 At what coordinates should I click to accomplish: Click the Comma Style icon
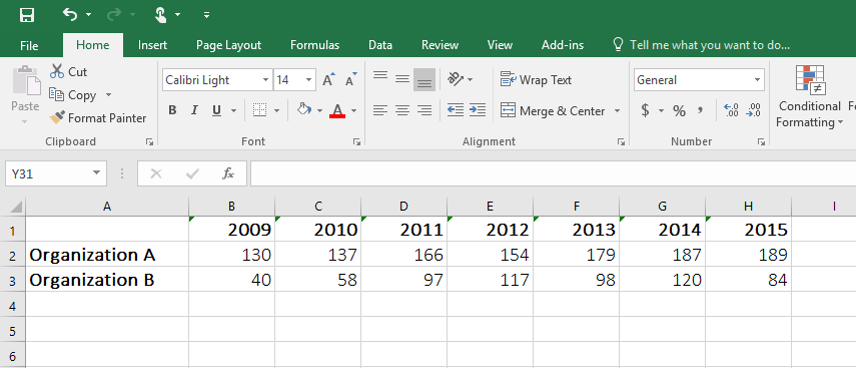(700, 110)
